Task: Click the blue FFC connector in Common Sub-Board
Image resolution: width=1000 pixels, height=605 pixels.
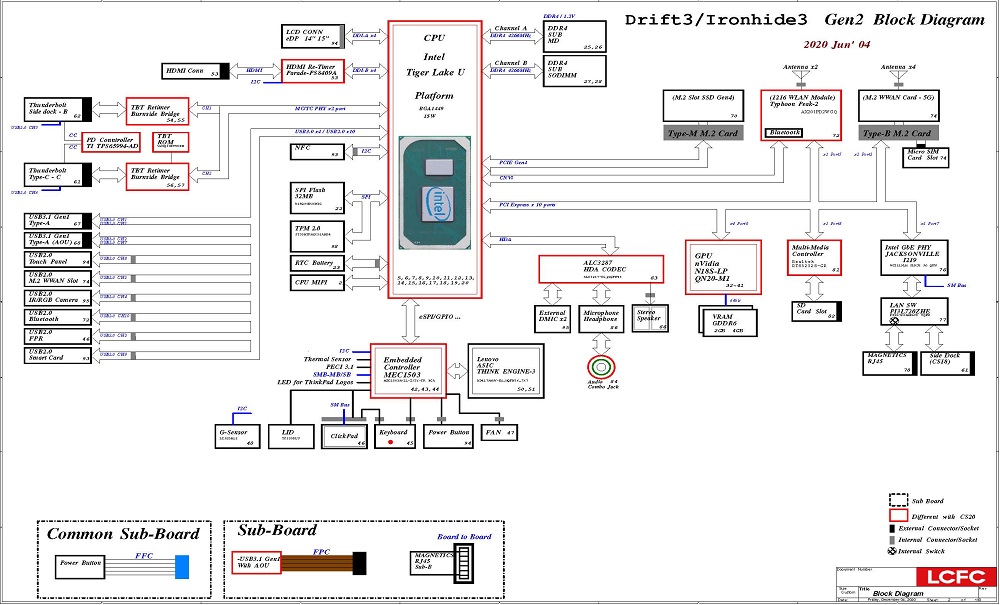Action: point(182,567)
